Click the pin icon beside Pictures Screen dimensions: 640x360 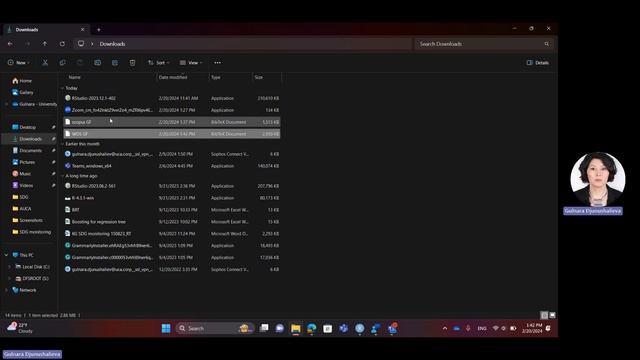pyautogui.click(x=53, y=162)
